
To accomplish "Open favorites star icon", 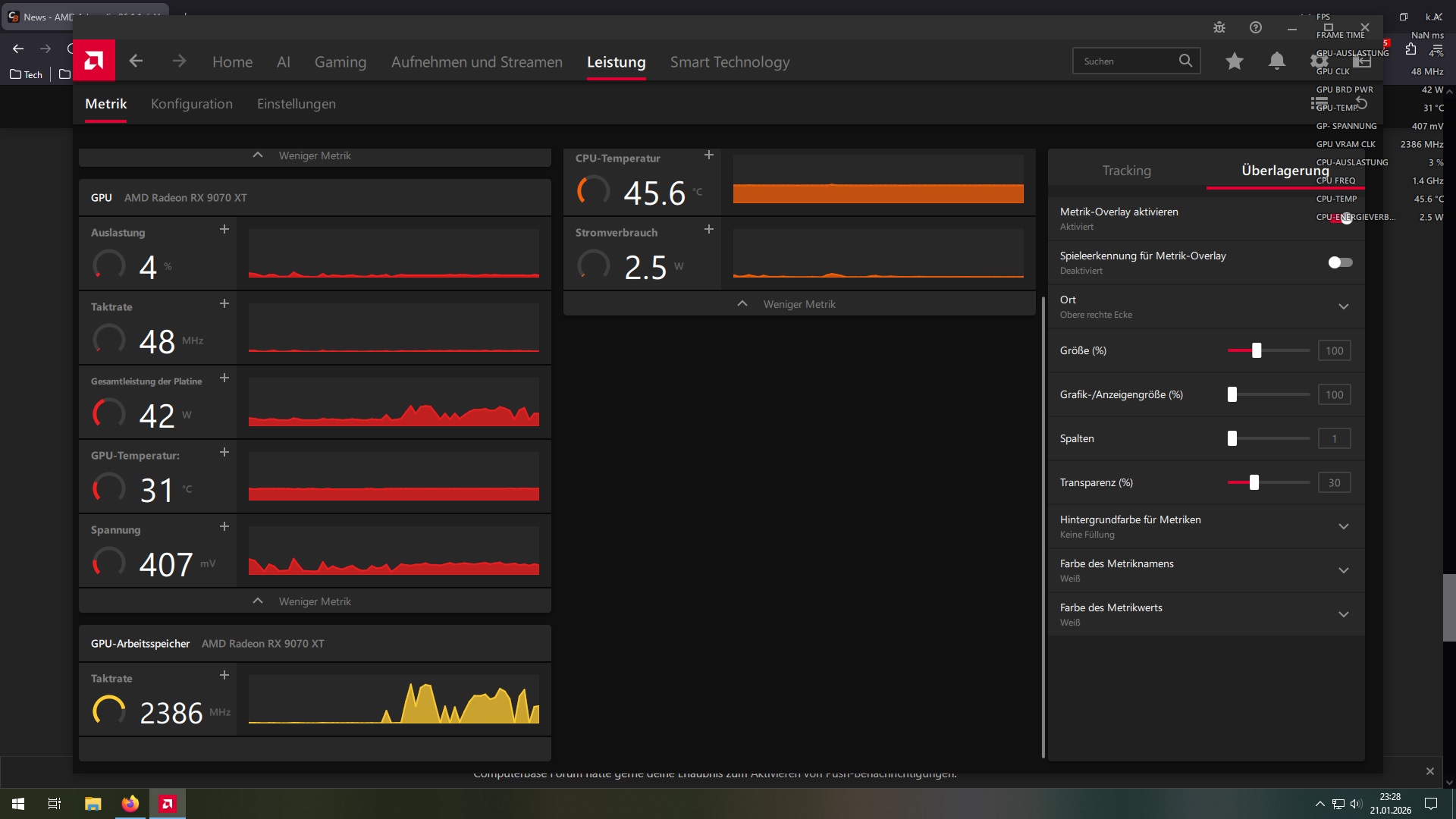I will click(x=1235, y=61).
